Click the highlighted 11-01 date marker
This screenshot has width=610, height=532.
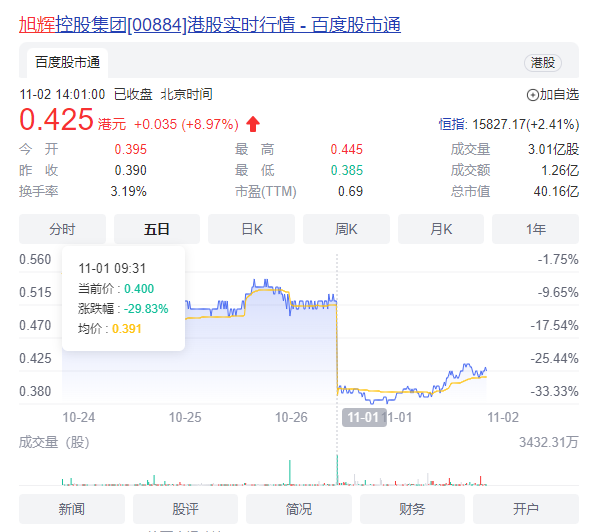[364, 418]
